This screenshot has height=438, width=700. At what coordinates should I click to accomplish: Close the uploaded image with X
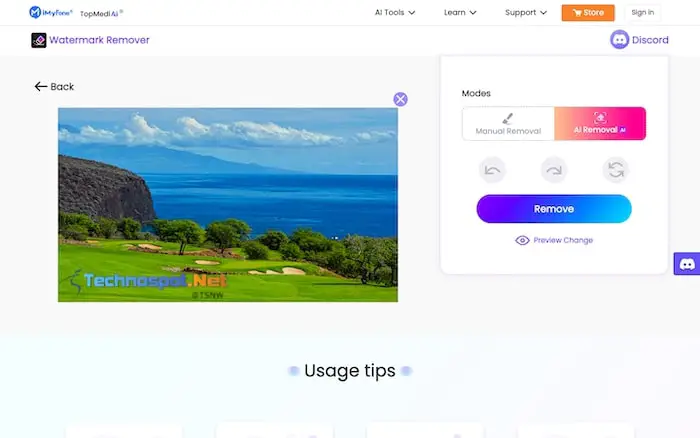[x=400, y=99]
